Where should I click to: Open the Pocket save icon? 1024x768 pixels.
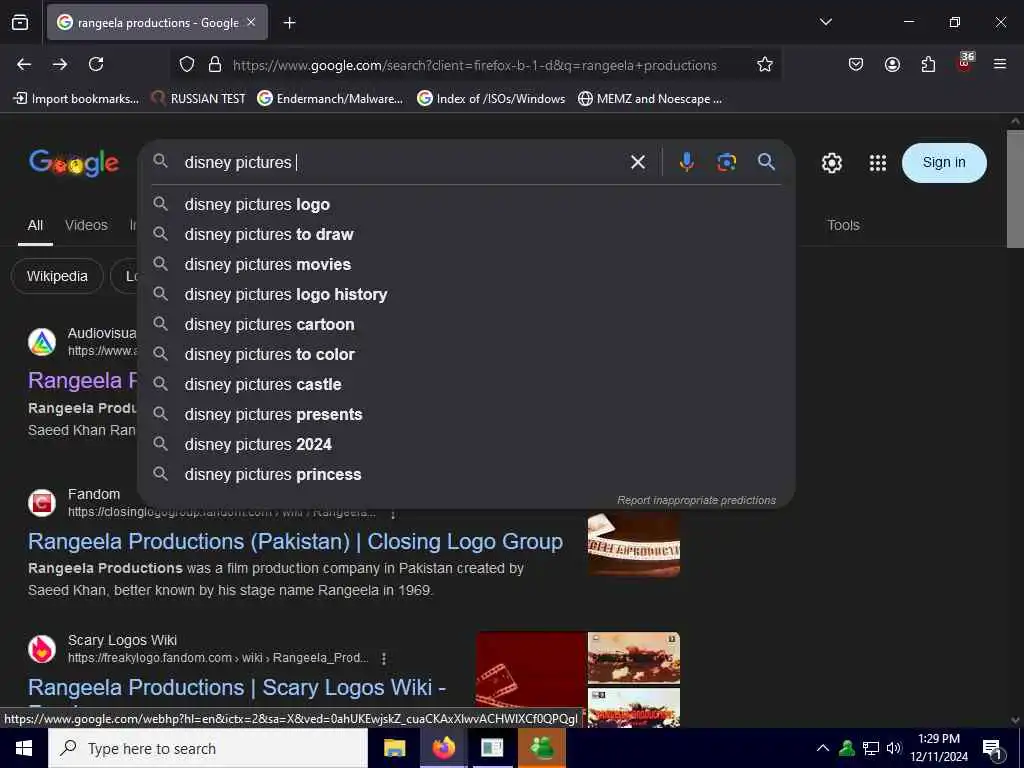856,64
